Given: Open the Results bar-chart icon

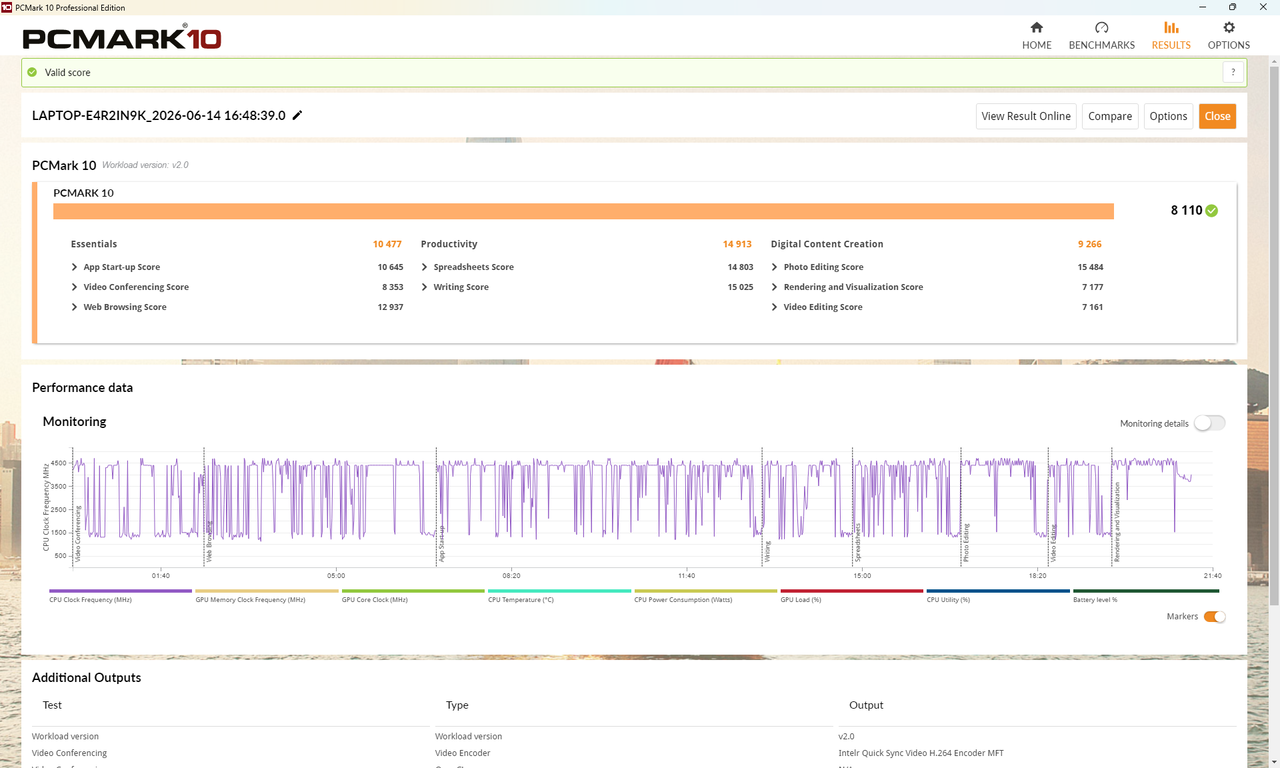Looking at the screenshot, I should (1171, 28).
